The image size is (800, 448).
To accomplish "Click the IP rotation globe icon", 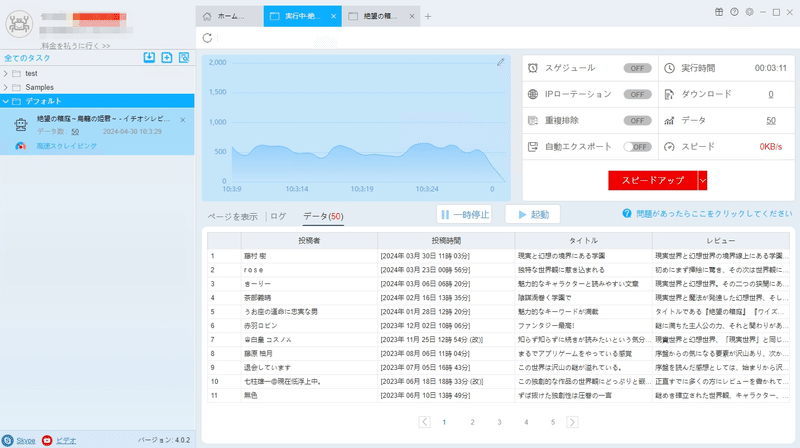I will click(533, 94).
